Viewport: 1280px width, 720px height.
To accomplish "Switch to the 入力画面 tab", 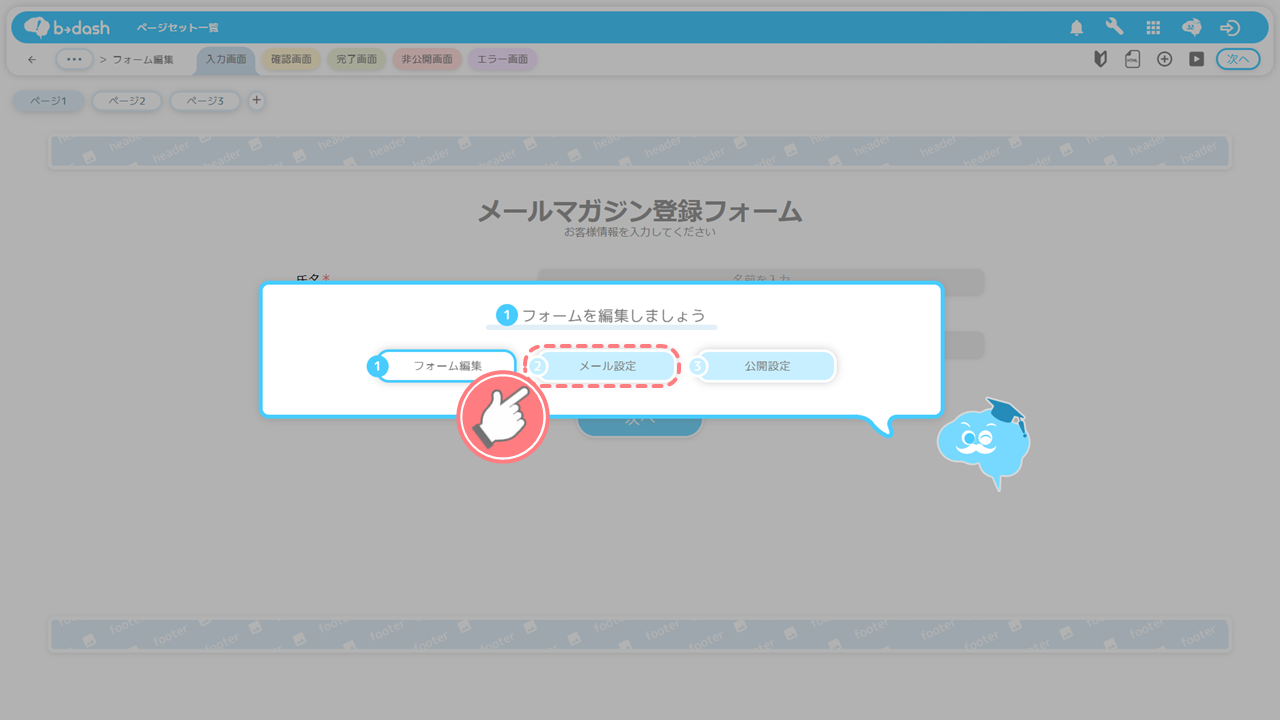I will click(226, 59).
